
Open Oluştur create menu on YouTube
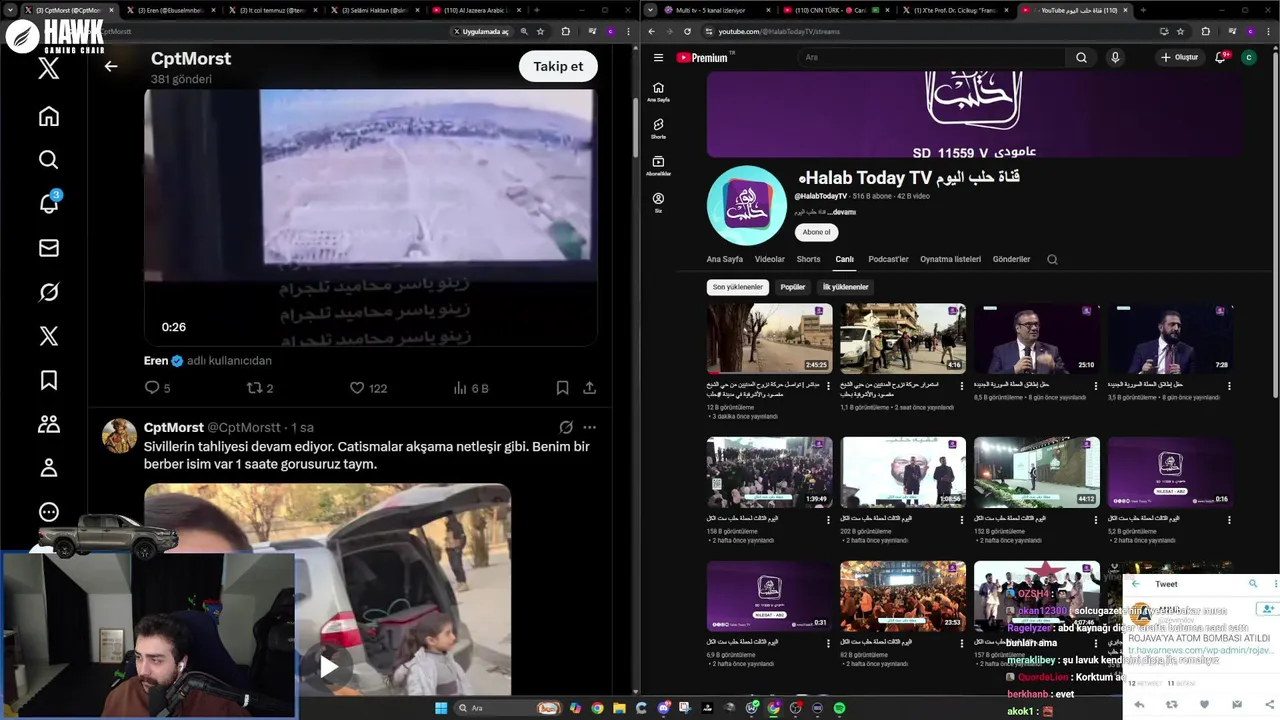click(1179, 57)
